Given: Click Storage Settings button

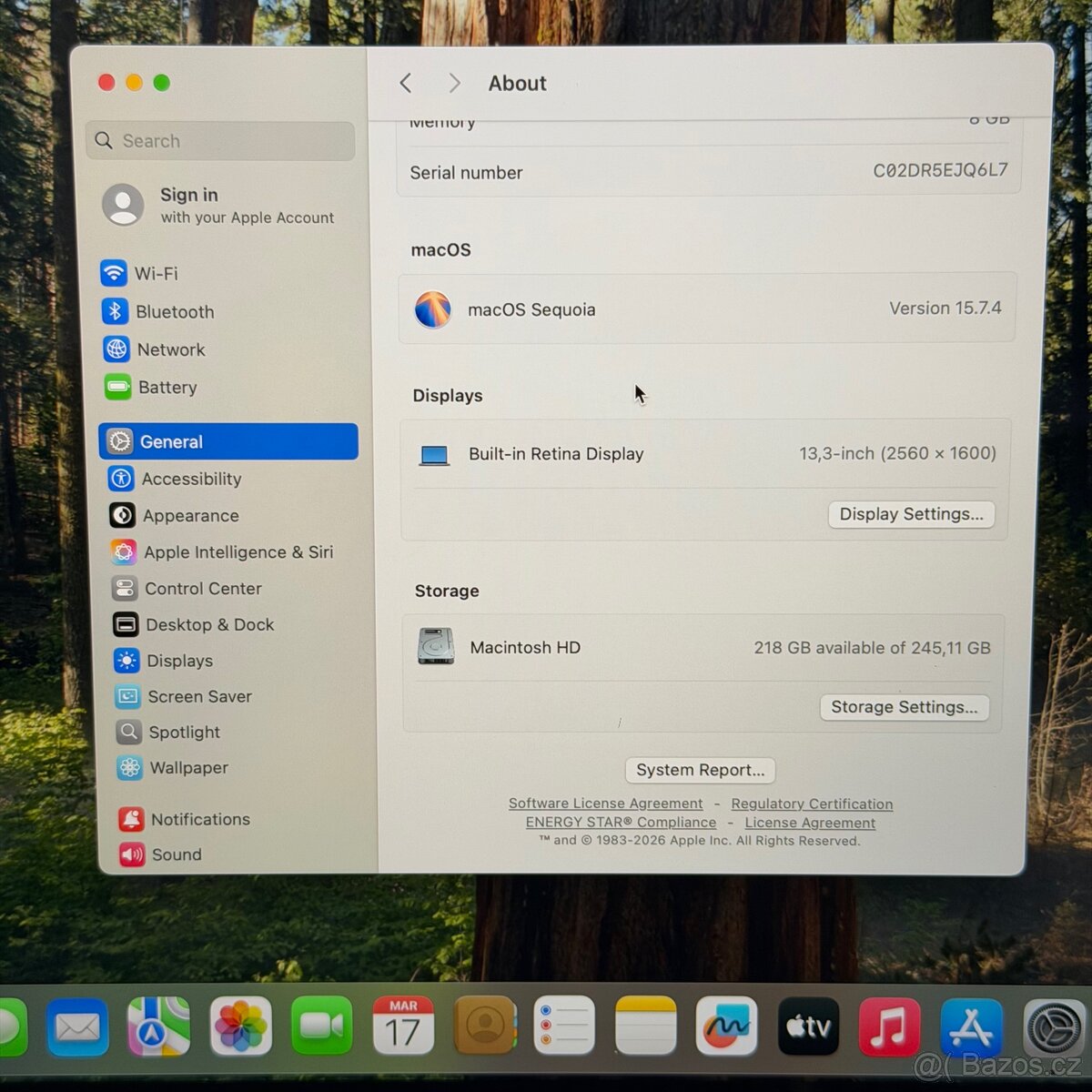Looking at the screenshot, I should 905,707.
